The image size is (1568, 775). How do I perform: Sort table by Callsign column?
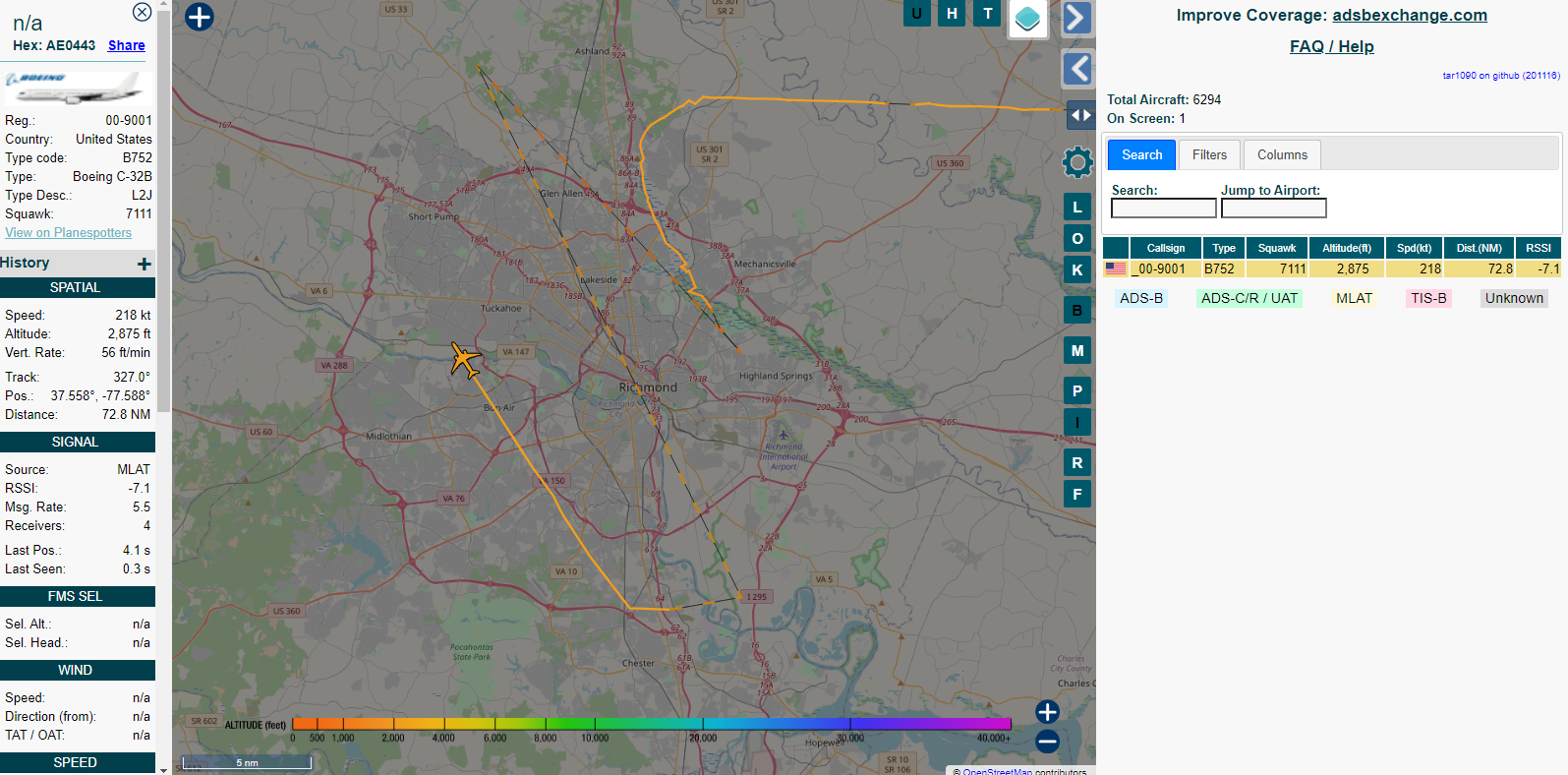click(x=1166, y=248)
